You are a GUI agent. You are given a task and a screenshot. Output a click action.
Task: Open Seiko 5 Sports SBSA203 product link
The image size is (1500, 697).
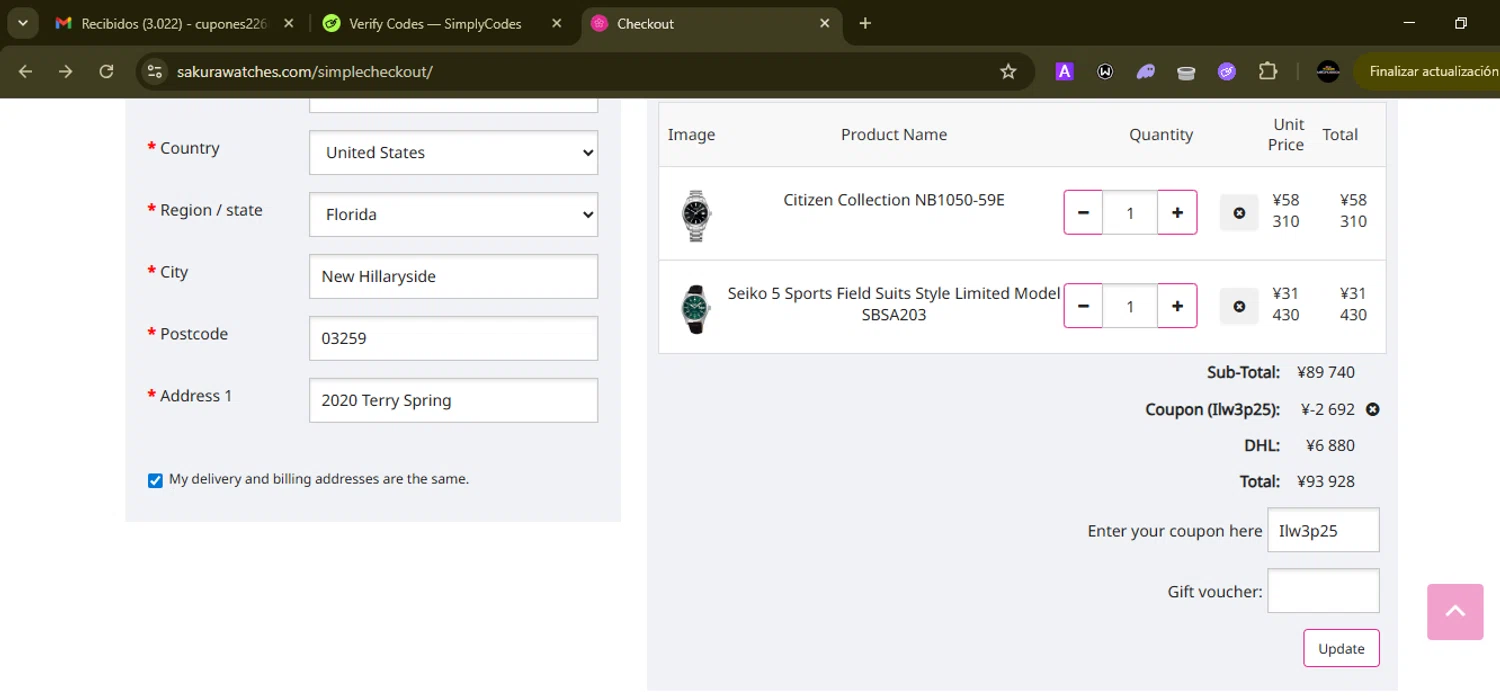coord(894,304)
